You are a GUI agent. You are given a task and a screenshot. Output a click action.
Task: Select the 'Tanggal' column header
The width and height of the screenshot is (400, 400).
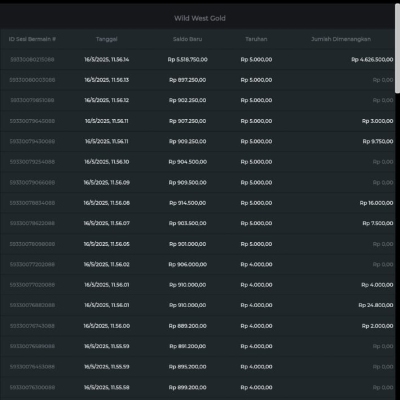click(x=107, y=39)
